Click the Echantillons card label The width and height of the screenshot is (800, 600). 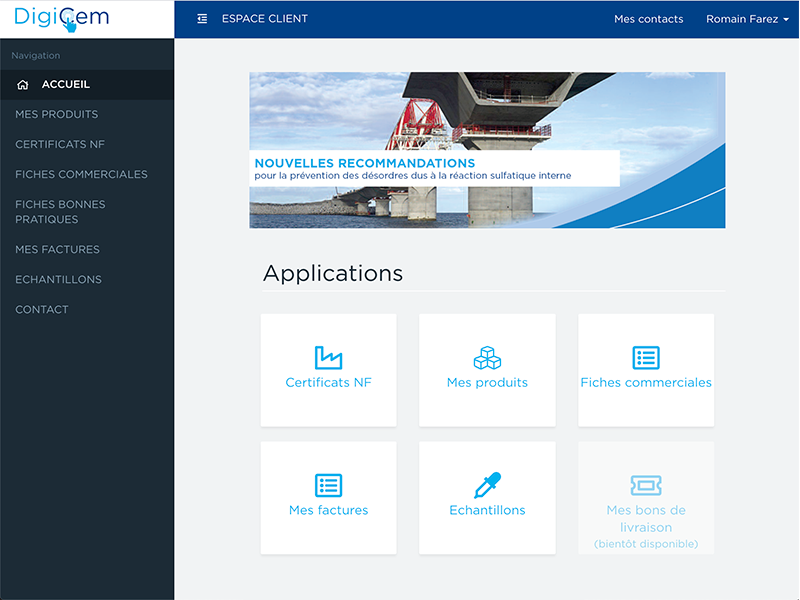tap(487, 510)
